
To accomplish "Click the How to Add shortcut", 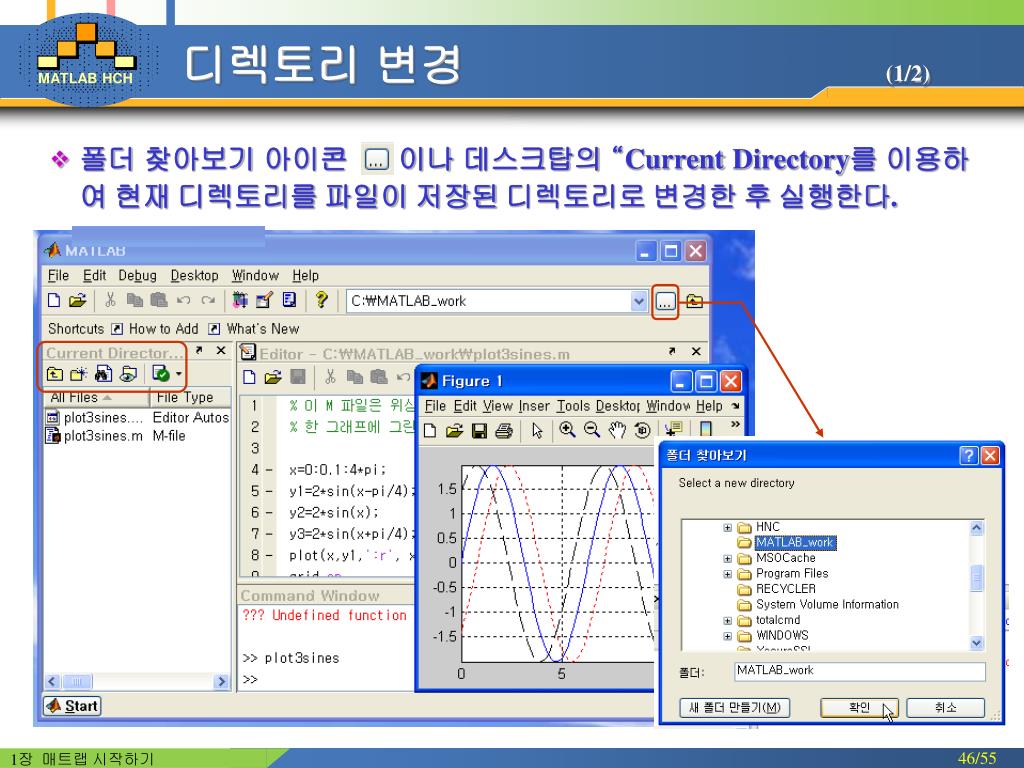I will 155,328.
